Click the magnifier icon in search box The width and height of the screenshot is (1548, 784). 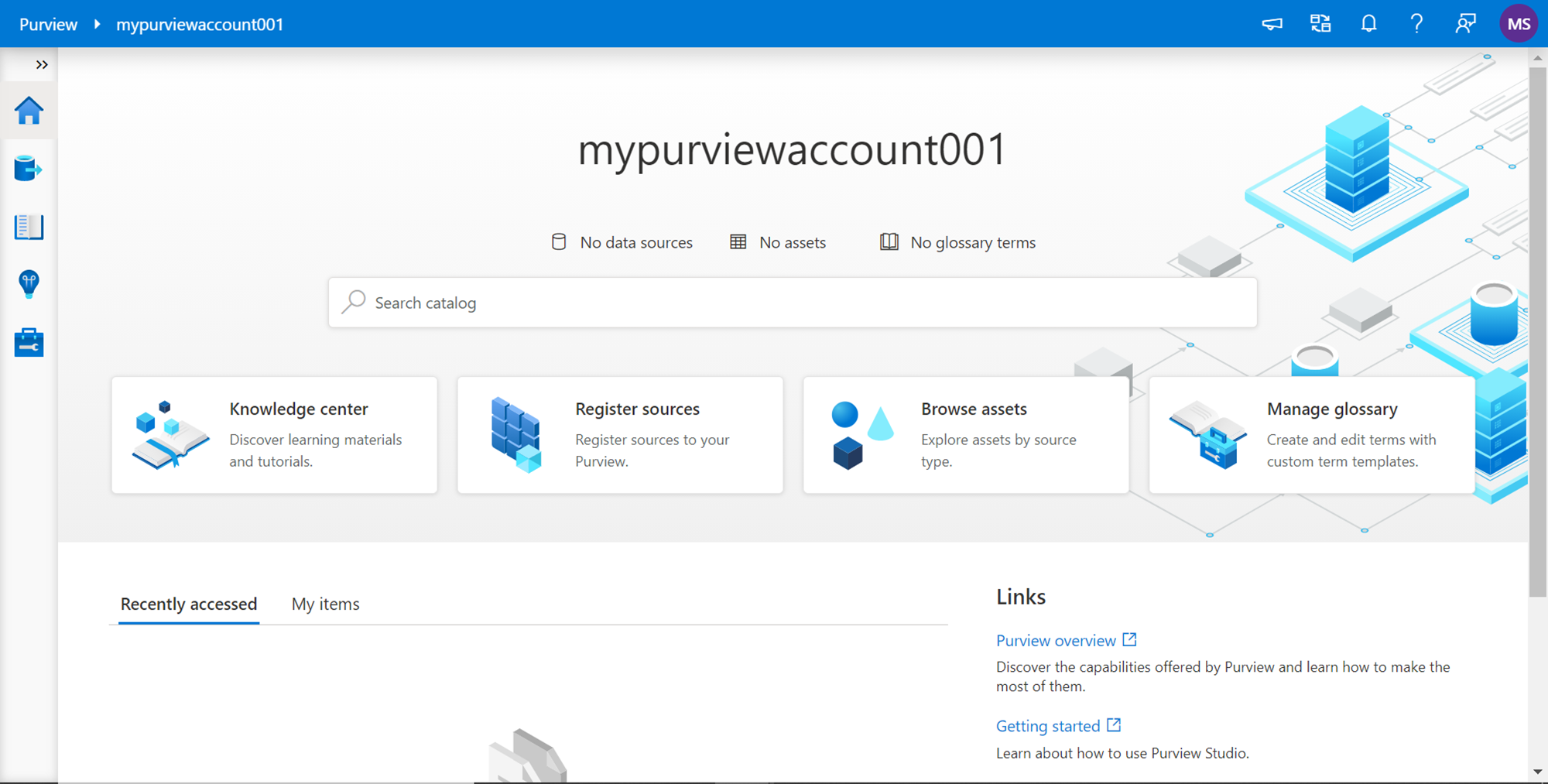click(354, 301)
